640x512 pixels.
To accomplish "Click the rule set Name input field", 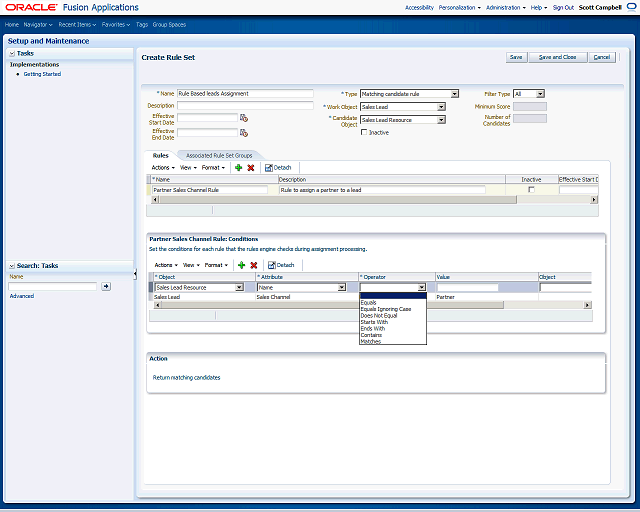I will click(245, 93).
